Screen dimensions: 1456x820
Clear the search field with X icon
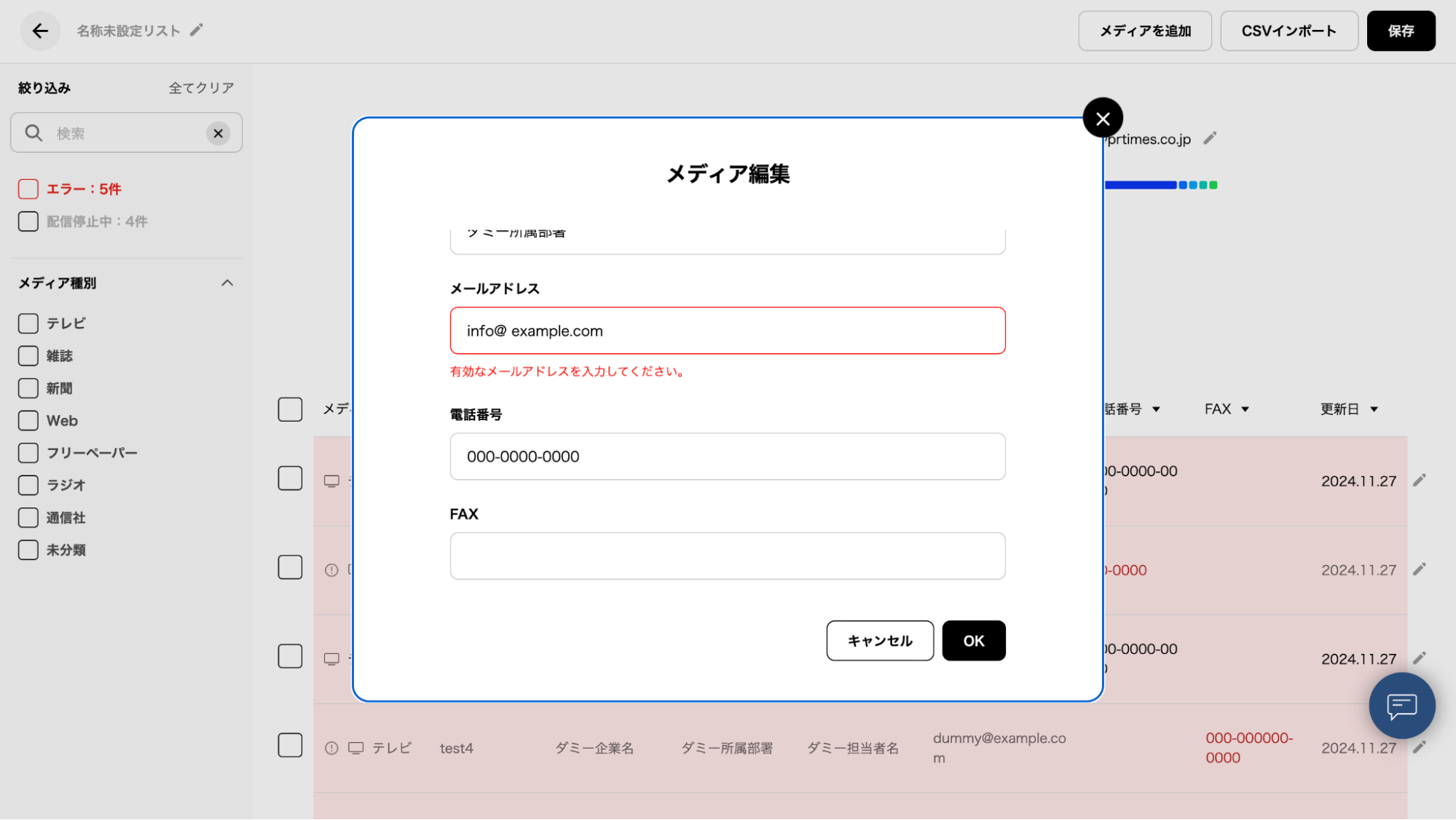coord(218,133)
